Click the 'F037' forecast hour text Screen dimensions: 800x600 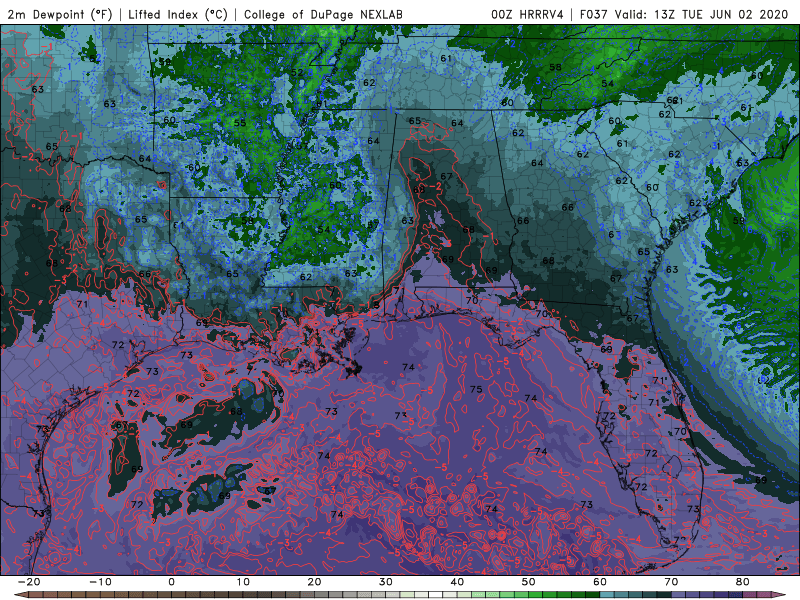click(x=595, y=15)
